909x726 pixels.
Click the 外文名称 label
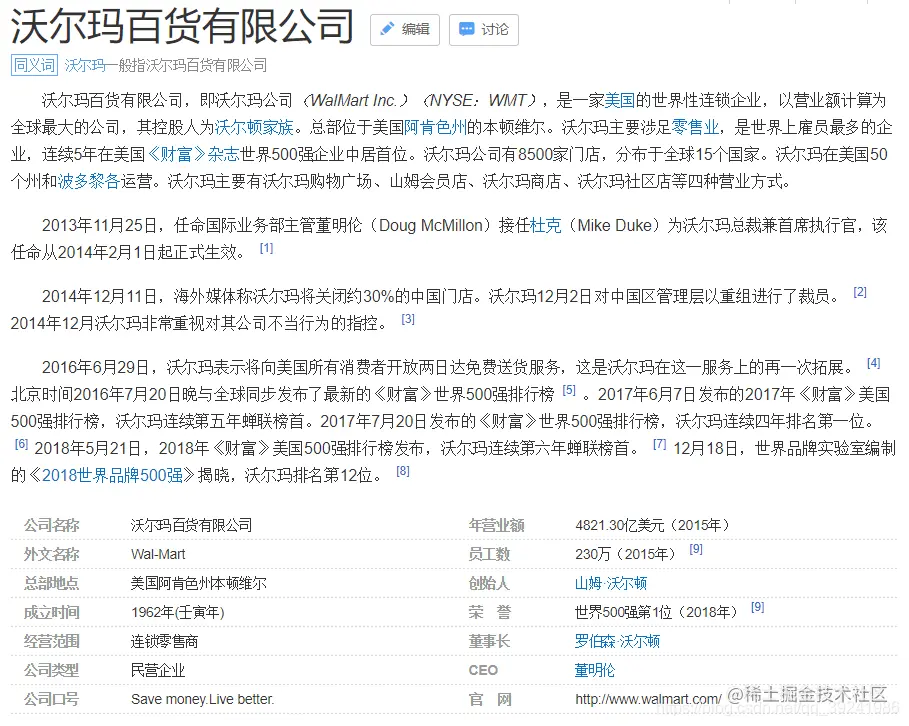coord(52,554)
